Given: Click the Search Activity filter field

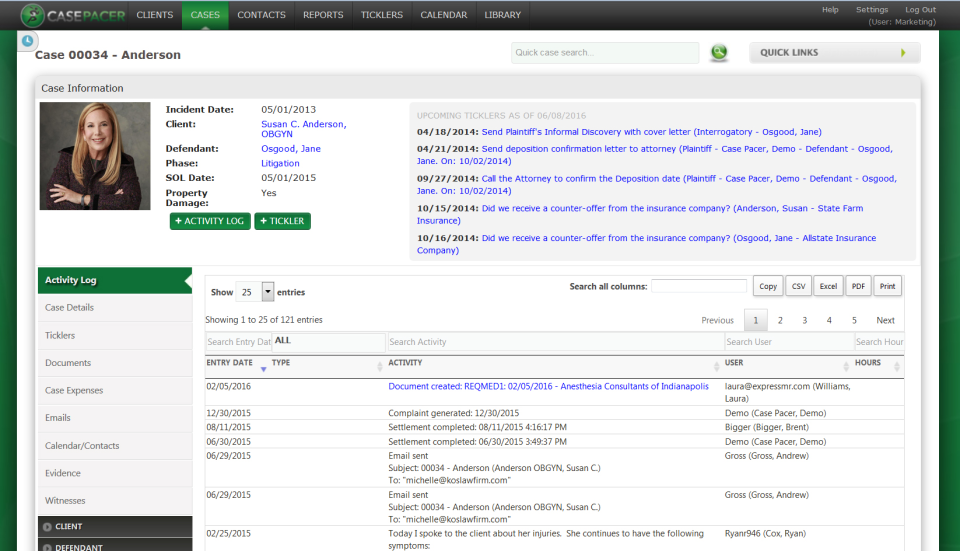Looking at the screenshot, I should (x=555, y=342).
